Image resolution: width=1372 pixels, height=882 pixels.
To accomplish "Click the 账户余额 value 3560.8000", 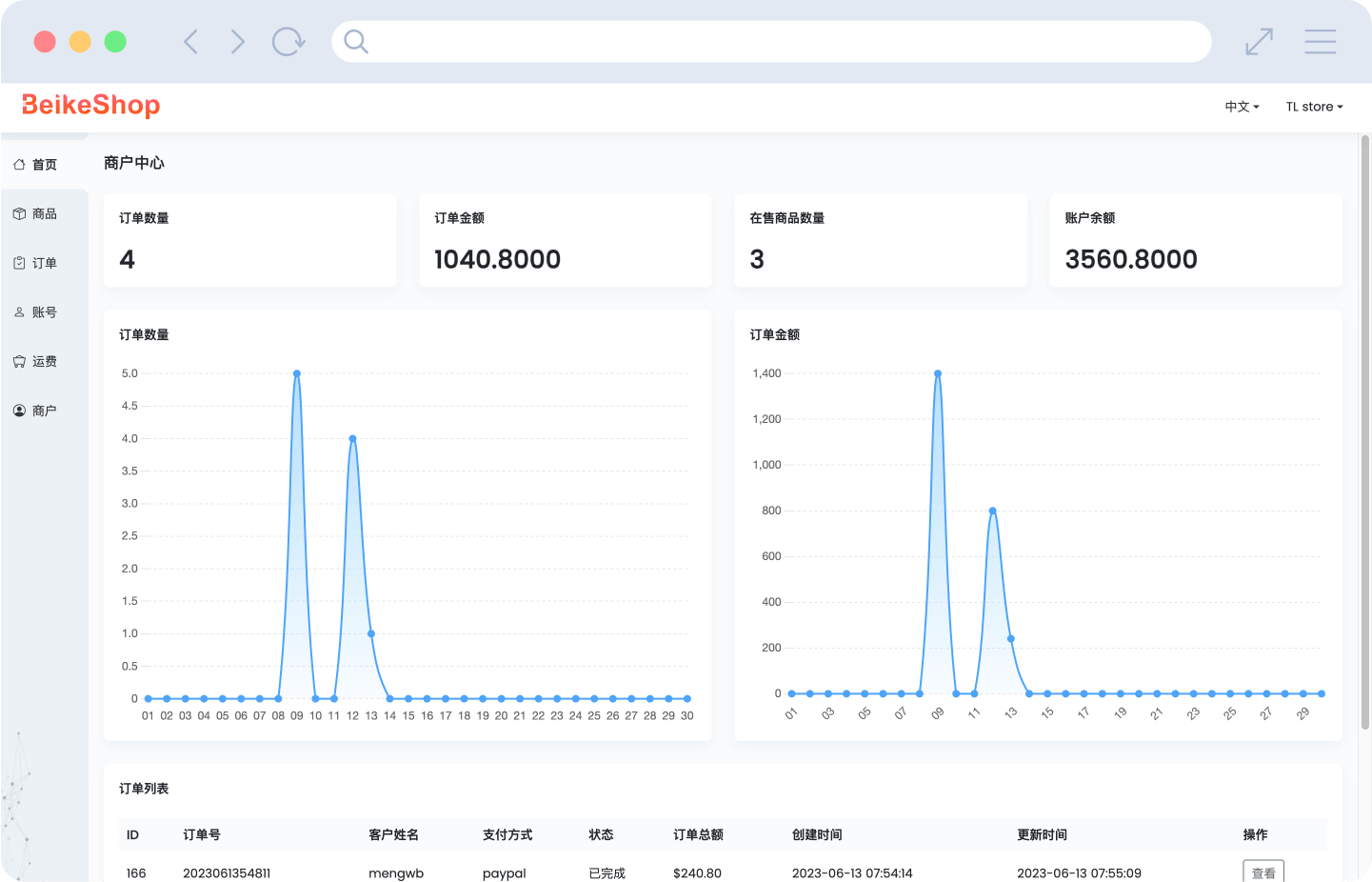I will (x=1131, y=259).
